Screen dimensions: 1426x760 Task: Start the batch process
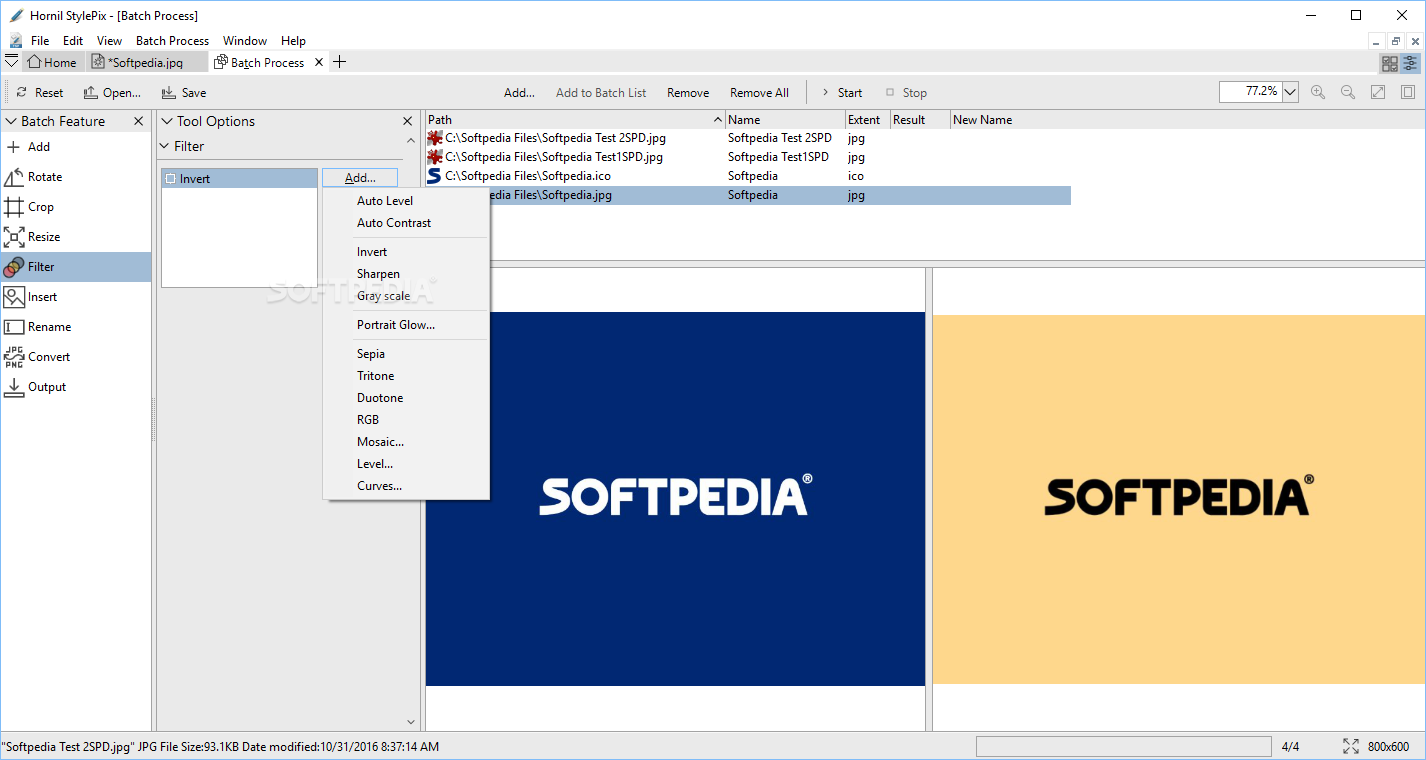click(841, 93)
